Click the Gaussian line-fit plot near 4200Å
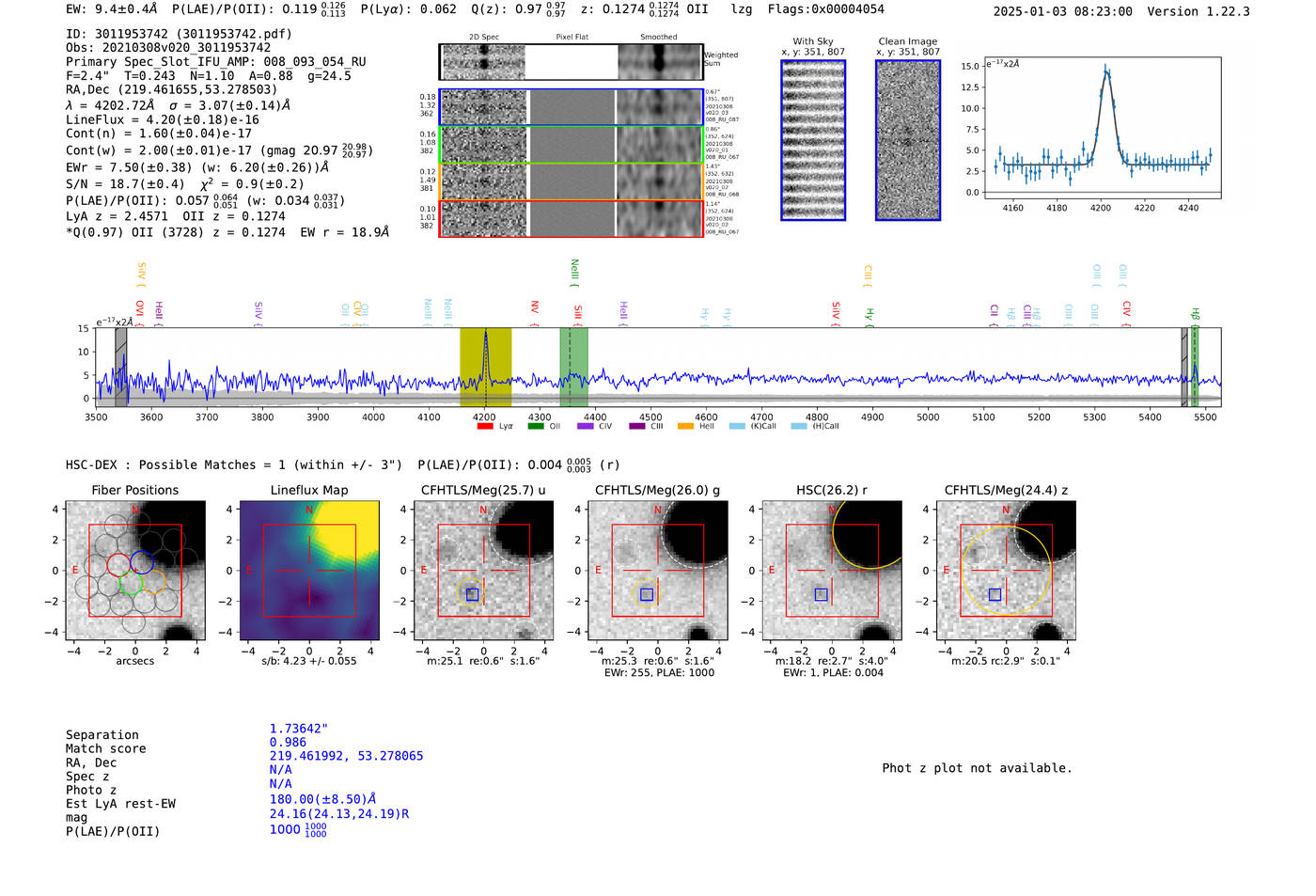The height and width of the screenshot is (896, 1316). point(1103,129)
